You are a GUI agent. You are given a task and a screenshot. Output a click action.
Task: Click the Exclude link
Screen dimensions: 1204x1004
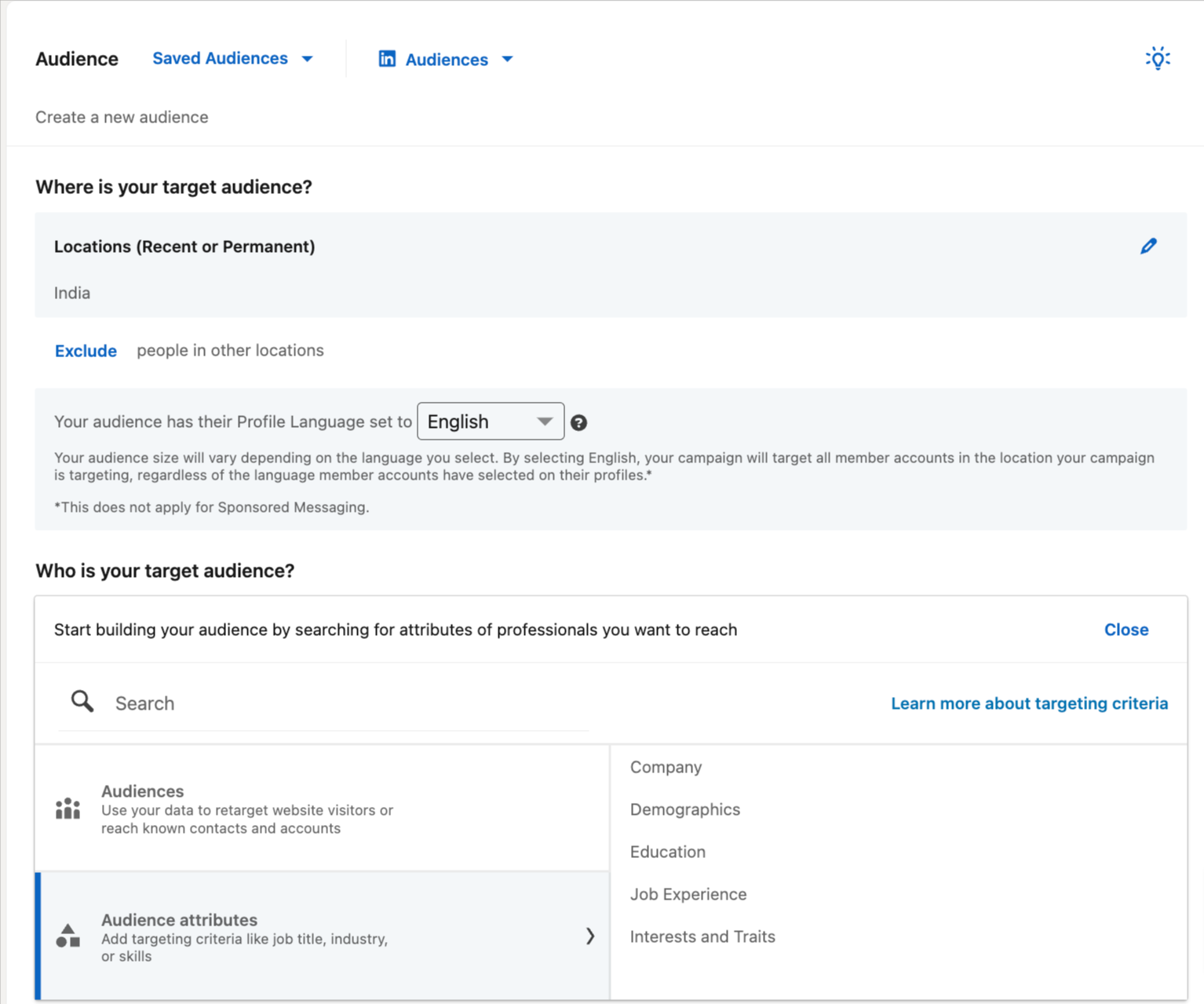pyautogui.click(x=86, y=351)
